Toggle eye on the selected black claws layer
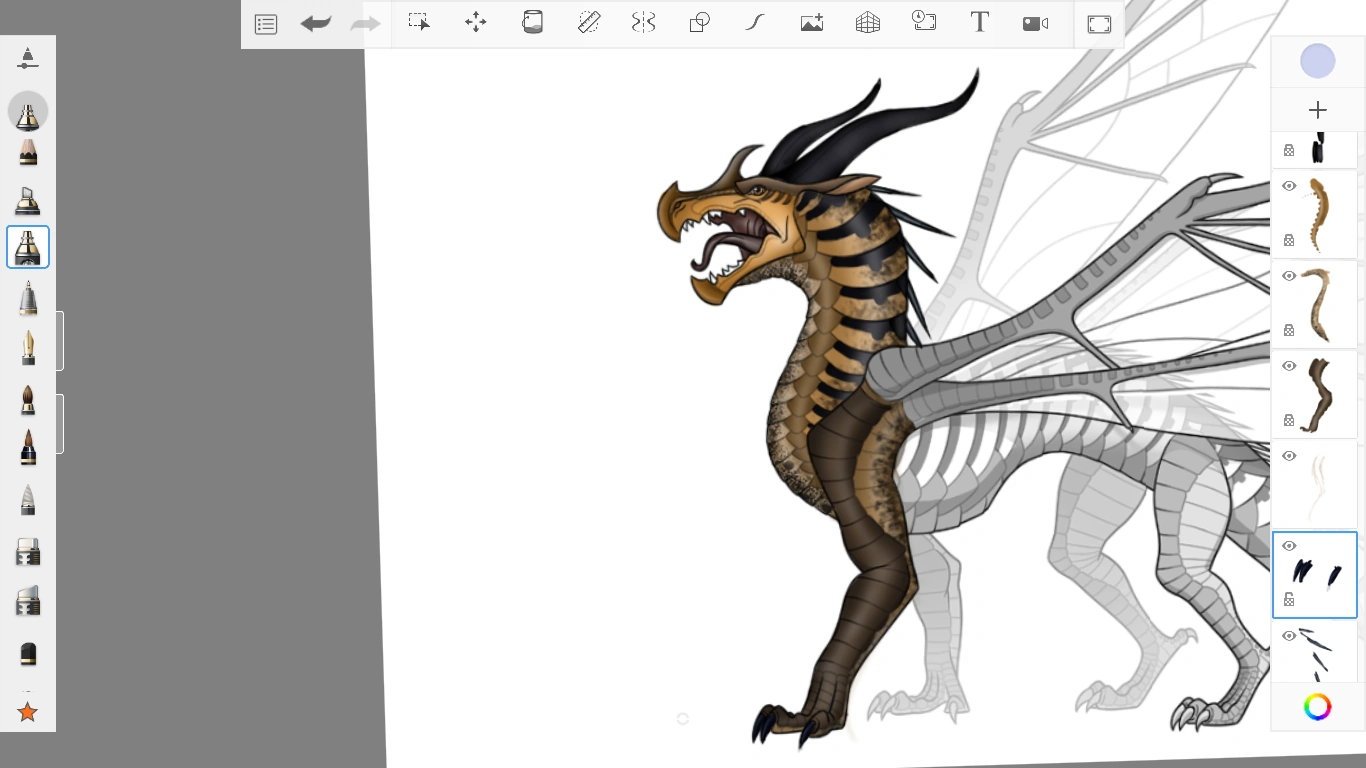Viewport: 1366px width, 768px height. point(1289,546)
